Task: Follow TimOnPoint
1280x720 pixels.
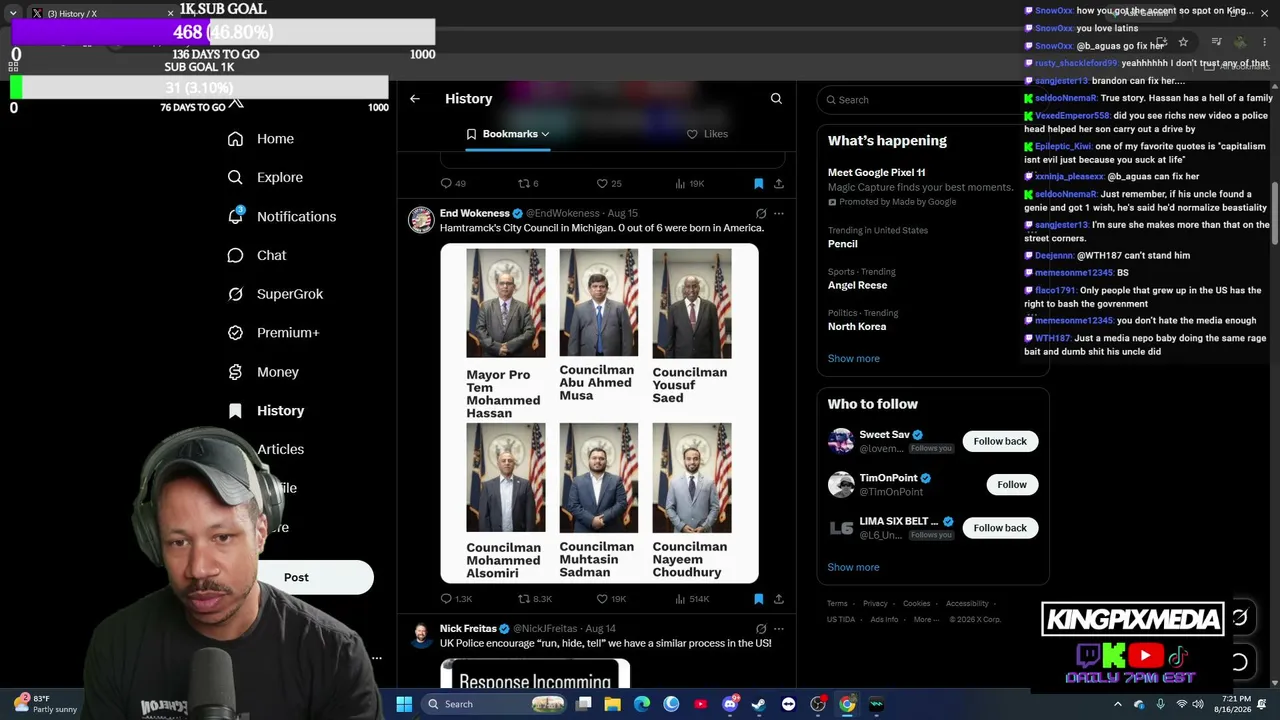Action: coord(1011,485)
